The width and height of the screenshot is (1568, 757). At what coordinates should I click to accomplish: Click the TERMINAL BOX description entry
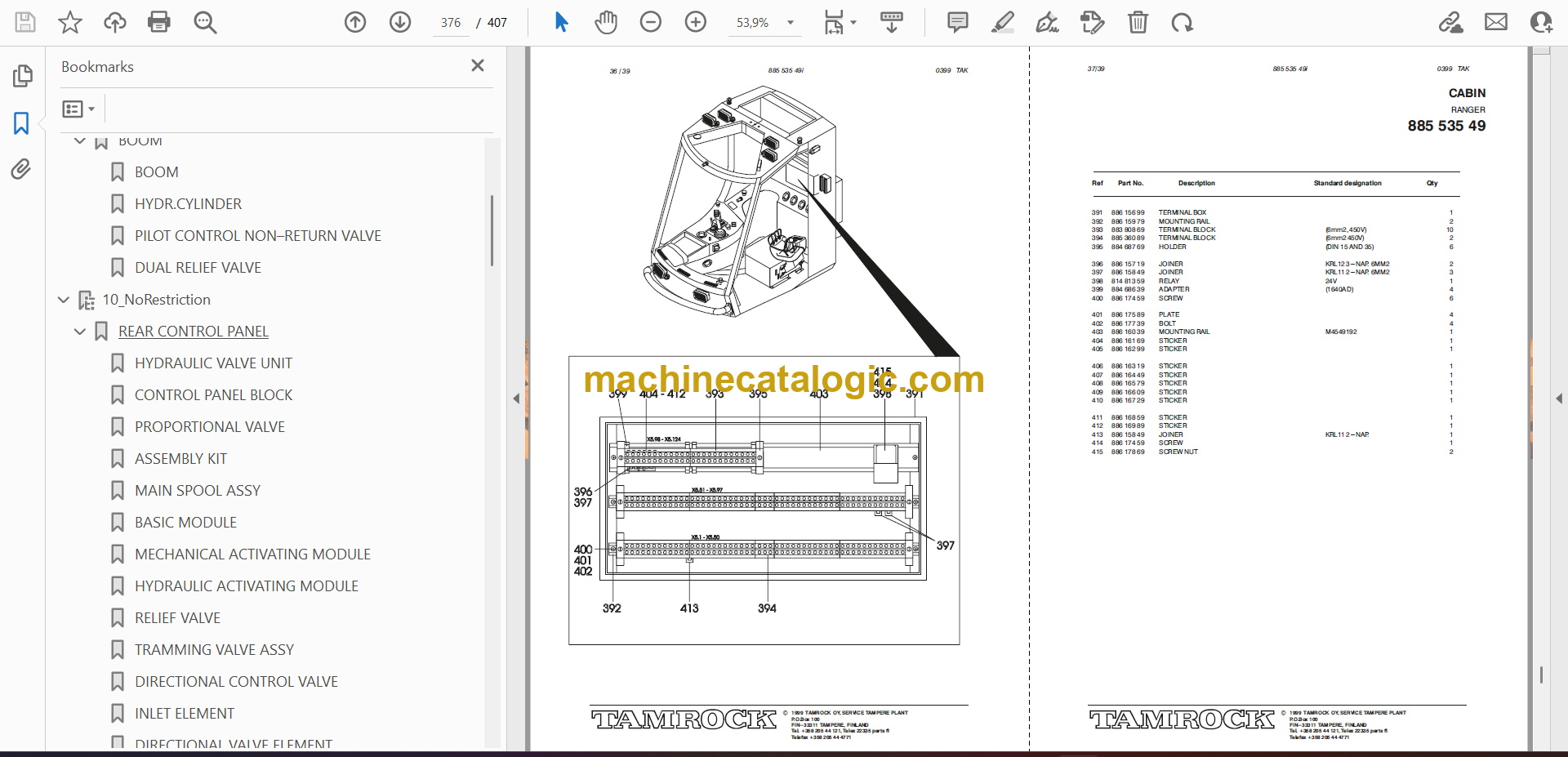coord(1182,212)
